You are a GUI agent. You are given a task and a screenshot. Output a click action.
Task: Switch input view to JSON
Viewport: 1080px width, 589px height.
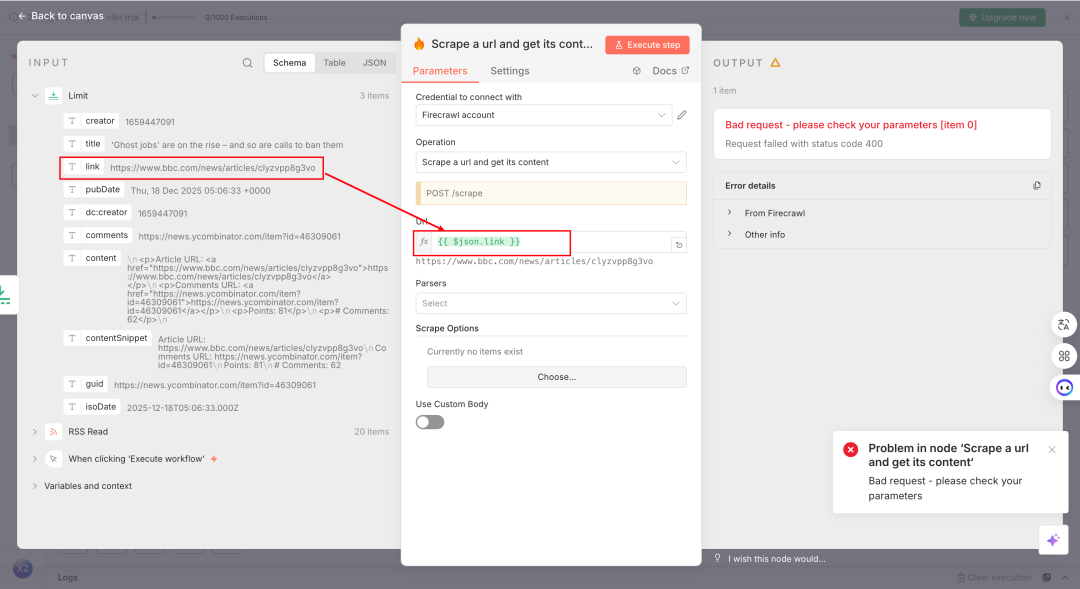tap(375, 63)
